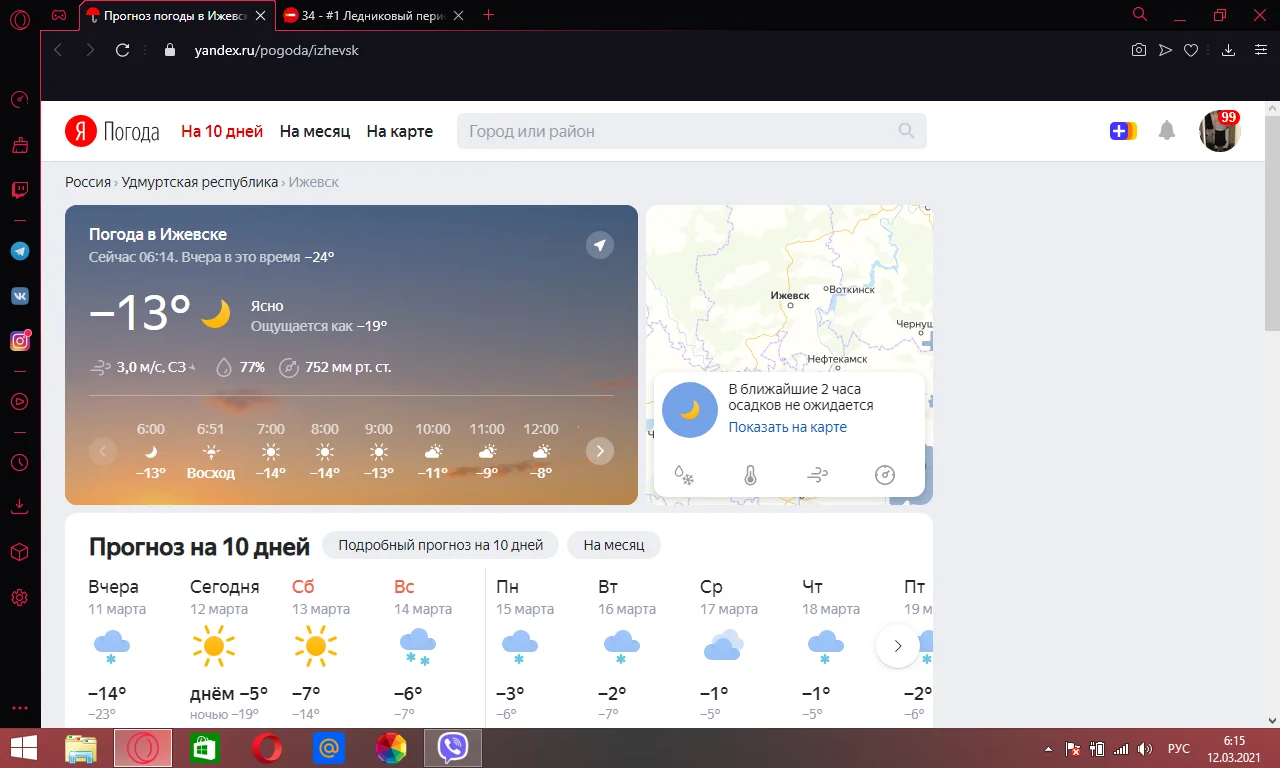Open Twitch from the browser sidebar
The width and height of the screenshot is (1280, 768).
pyautogui.click(x=19, y=189)
